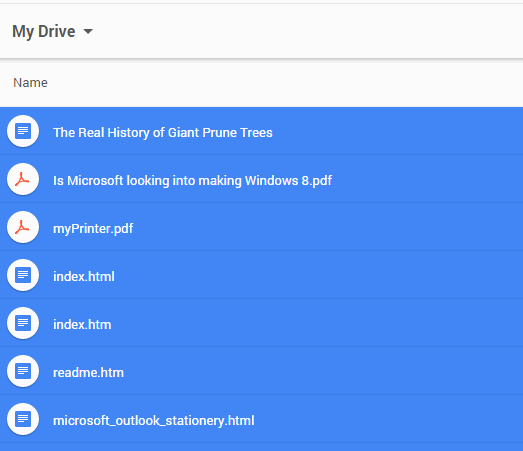Click the document icon for microsoft_outlook_stationery.html
Viewport: 523px width, 451px height.
pos(23,419)
